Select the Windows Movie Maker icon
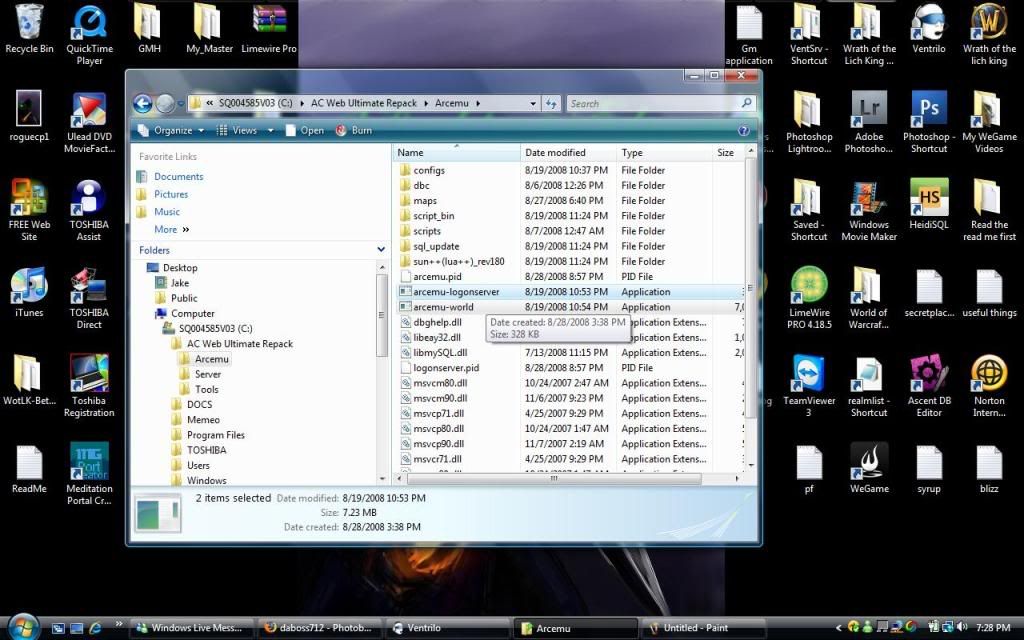Image resolution: width=1024 pixels, height=640 pixels. click(x=869, y=211)
